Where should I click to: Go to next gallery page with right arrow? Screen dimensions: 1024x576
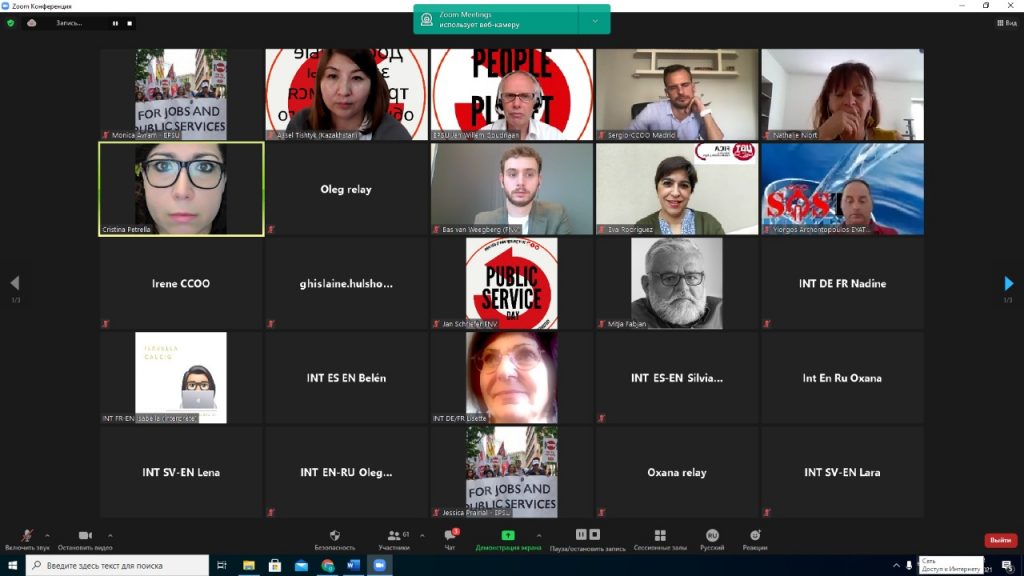tap(1008, 284)
